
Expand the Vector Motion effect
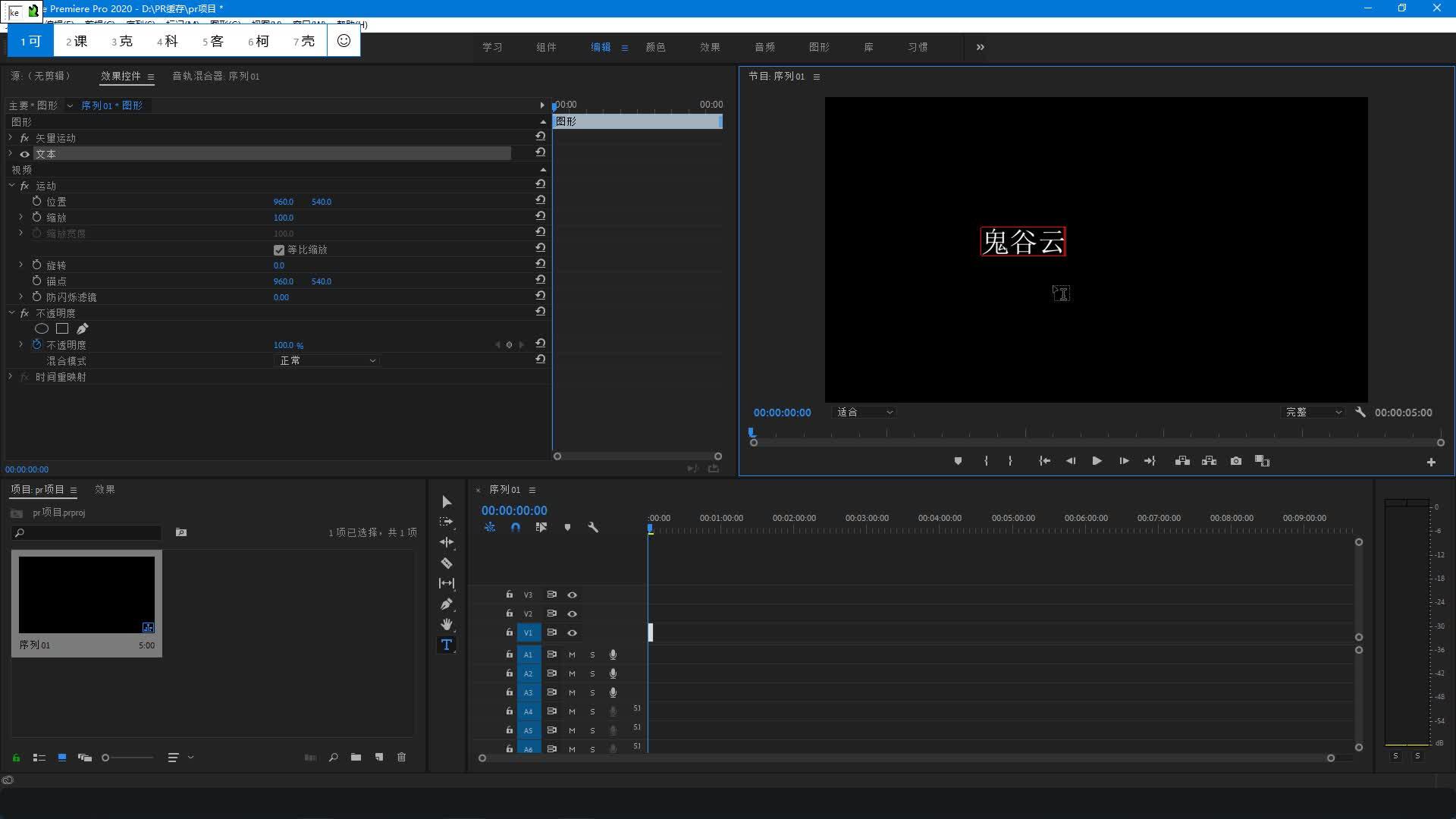[x=11, y=137]
